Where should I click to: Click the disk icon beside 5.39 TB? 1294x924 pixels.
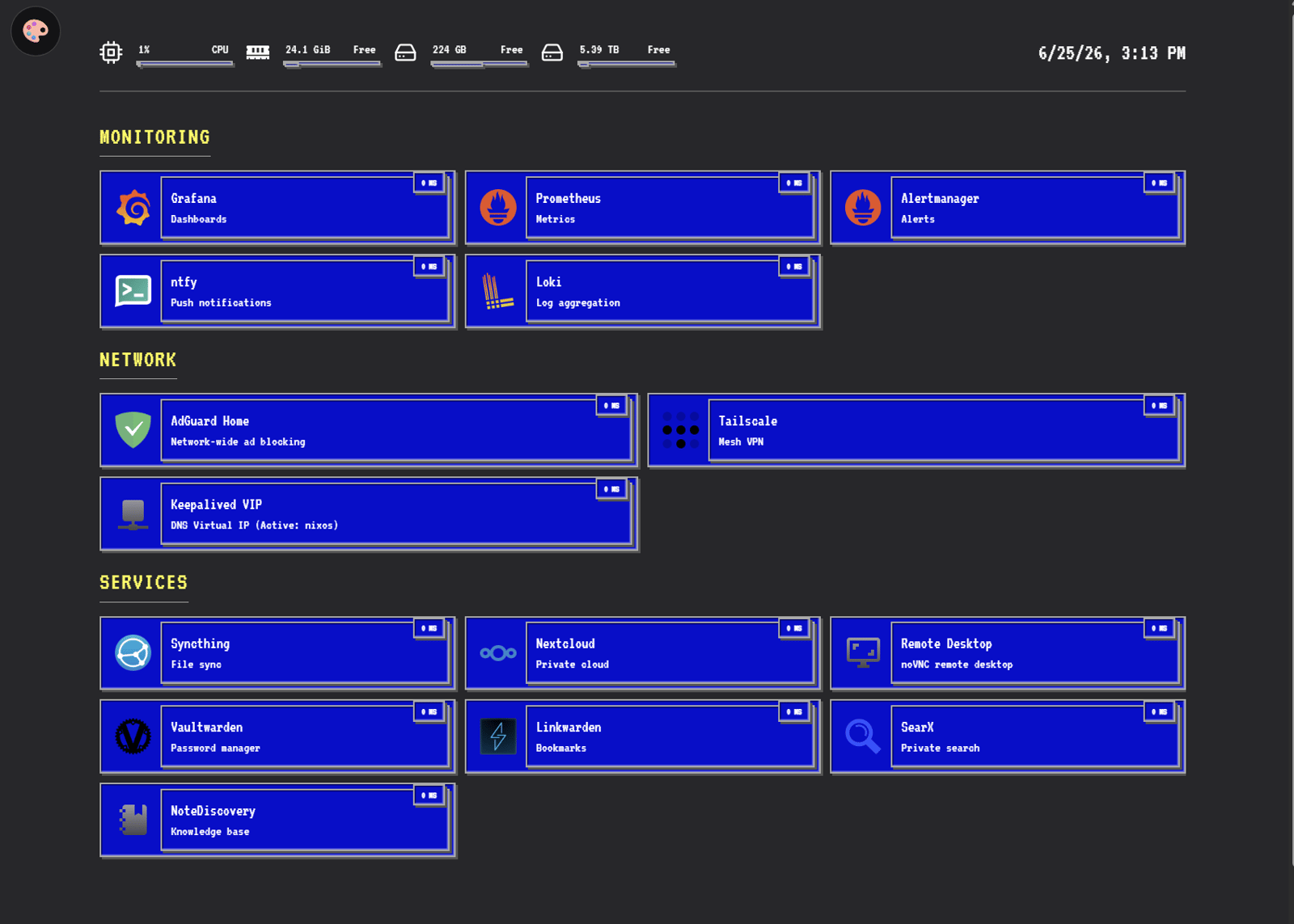coord(552,53)
